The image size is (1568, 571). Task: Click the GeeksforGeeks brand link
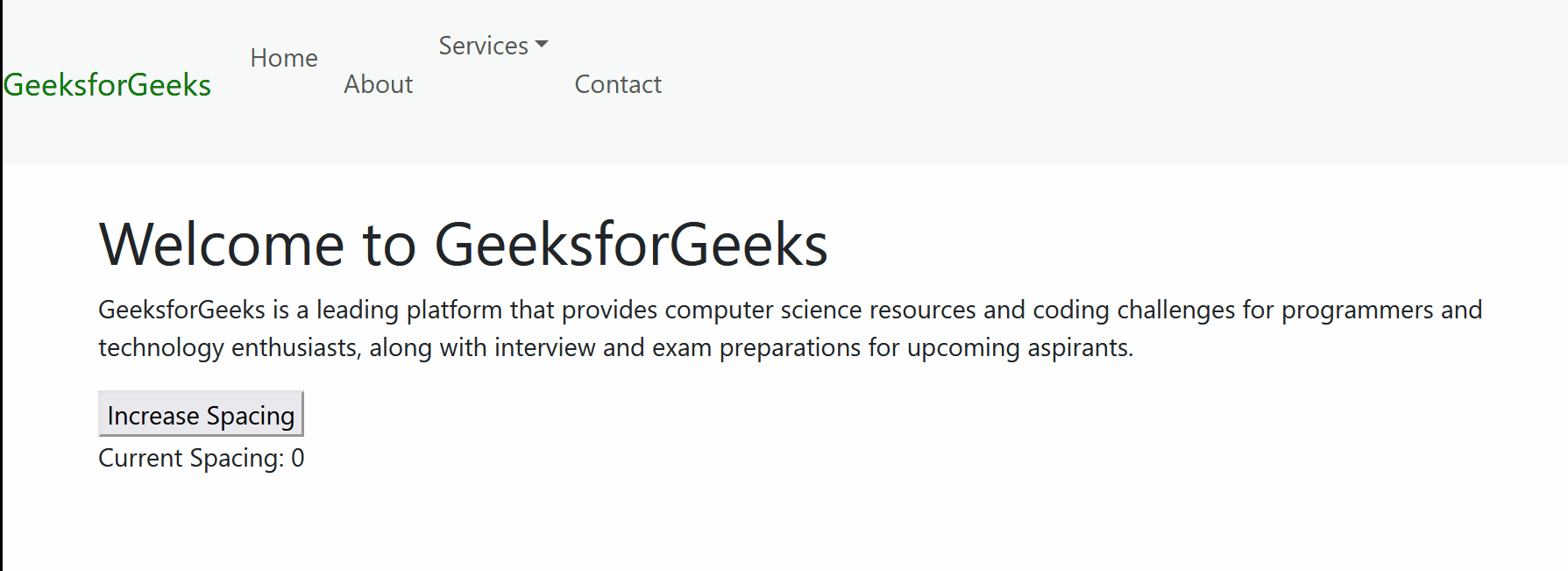tap(107, 85)
